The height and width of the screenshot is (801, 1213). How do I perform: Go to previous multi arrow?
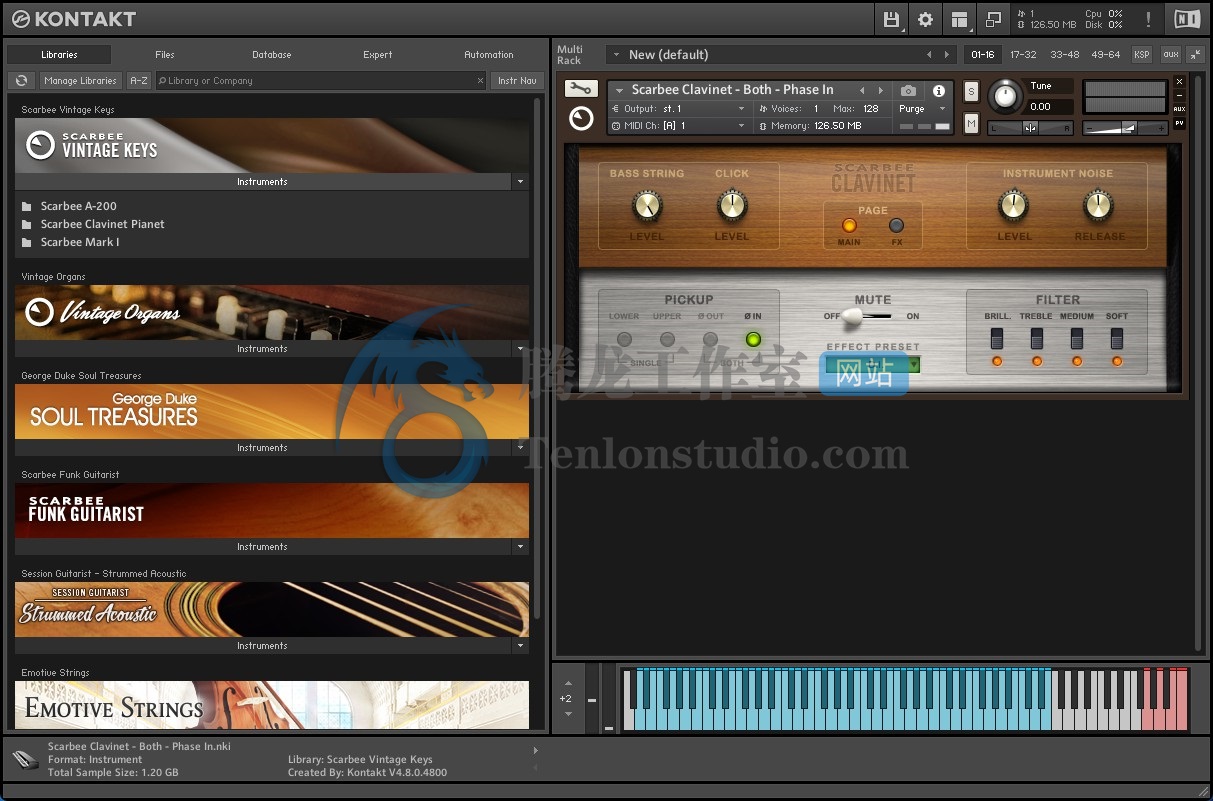929,55
